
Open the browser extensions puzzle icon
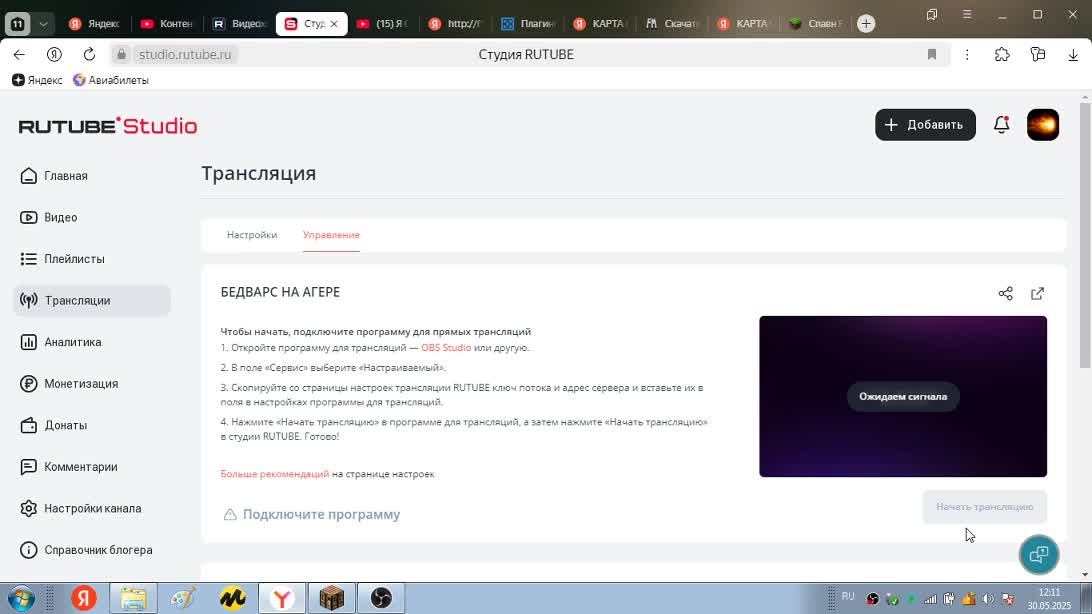click(x=1002, y=54)
